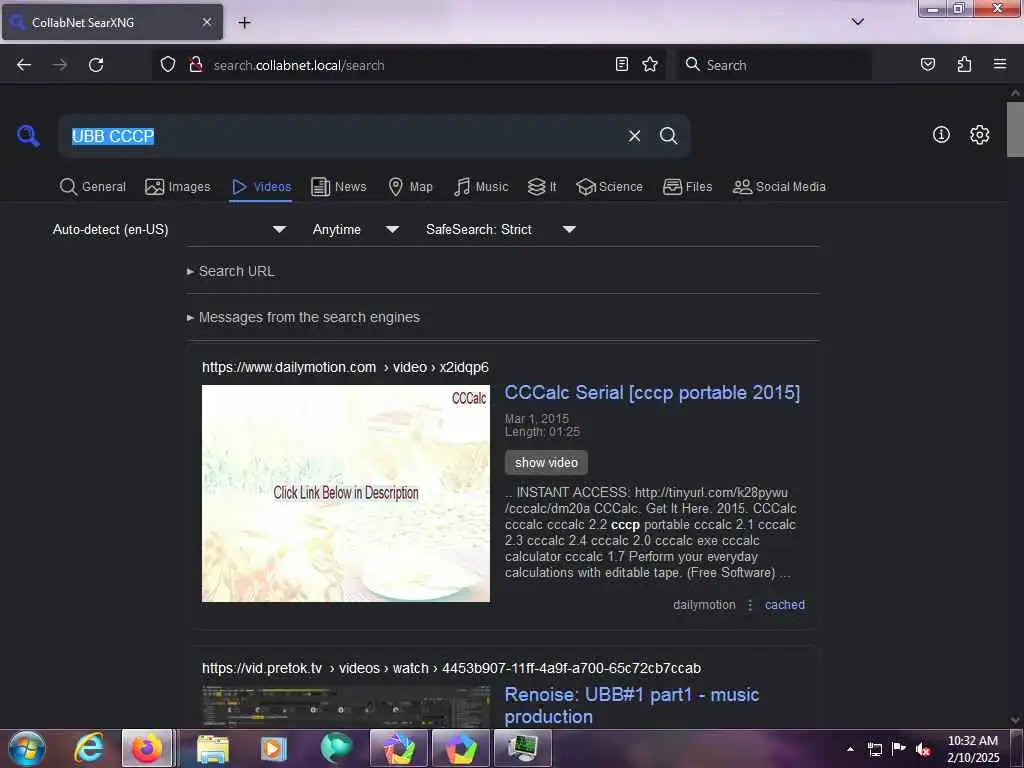Switch to the News category tab

(x=339, y=187)
